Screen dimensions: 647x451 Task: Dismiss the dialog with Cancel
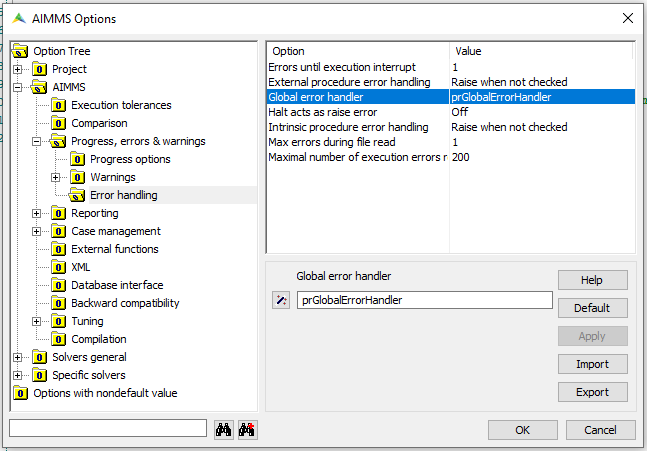point(600,430)
